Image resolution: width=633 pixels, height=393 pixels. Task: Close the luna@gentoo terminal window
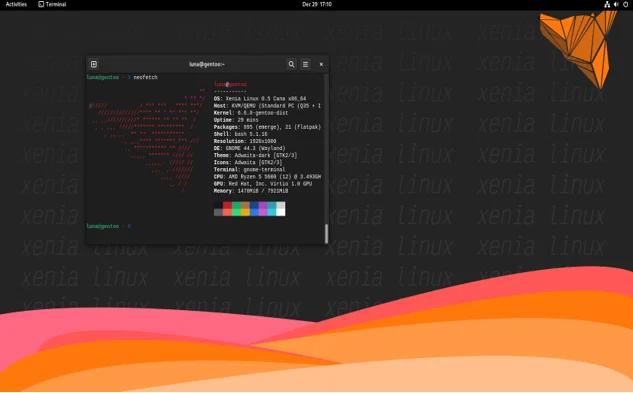[x=321, y=64]
